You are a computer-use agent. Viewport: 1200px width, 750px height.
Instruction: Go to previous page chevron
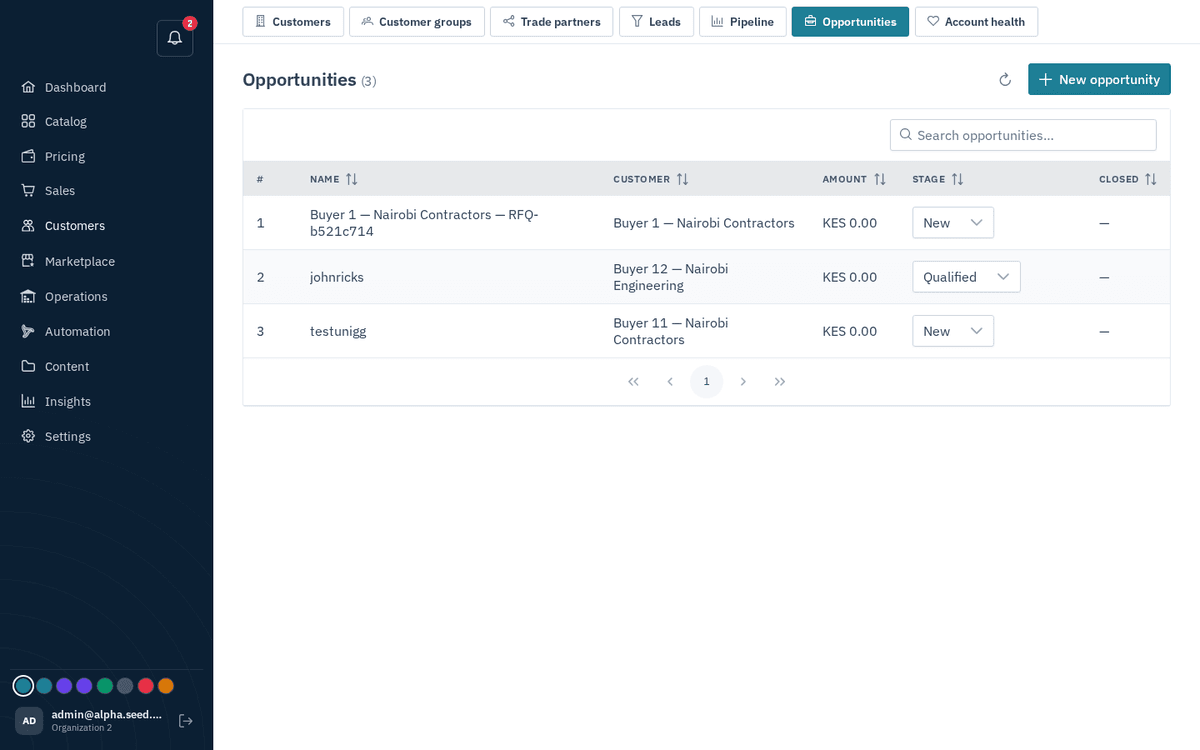pos(670,381)
